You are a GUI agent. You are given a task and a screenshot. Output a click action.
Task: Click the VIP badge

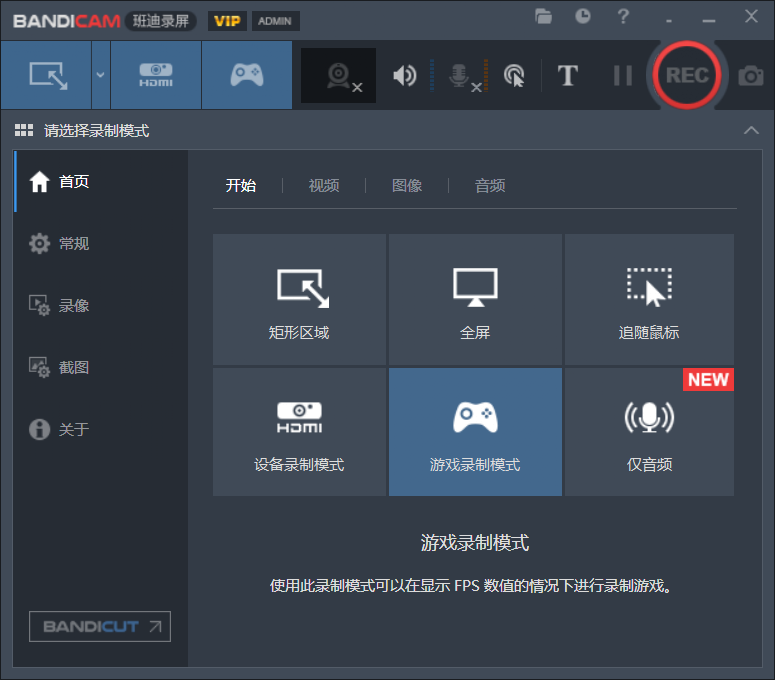coord(227,21)
